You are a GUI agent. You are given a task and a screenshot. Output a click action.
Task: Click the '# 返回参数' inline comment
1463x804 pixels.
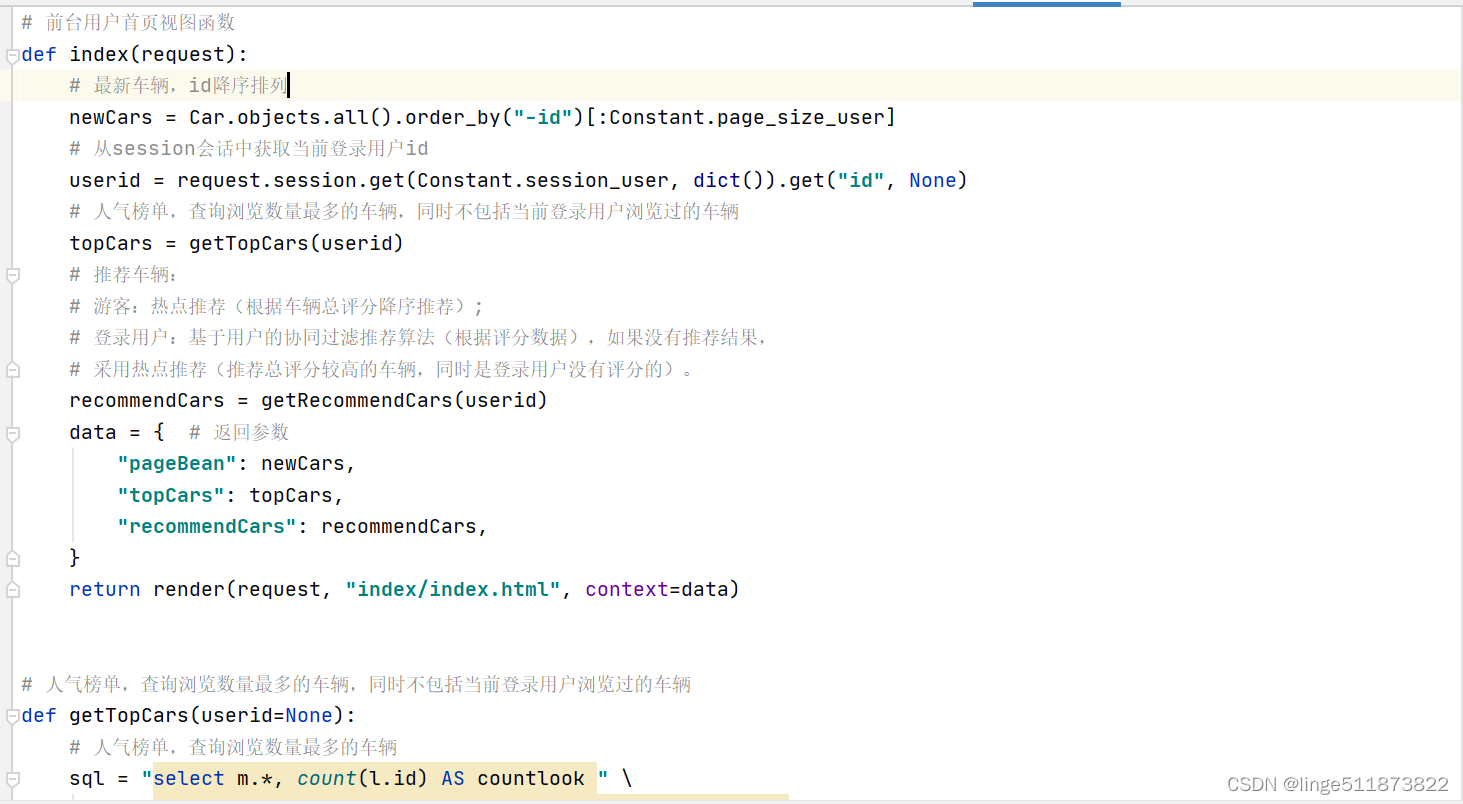(x=238, y=432)
